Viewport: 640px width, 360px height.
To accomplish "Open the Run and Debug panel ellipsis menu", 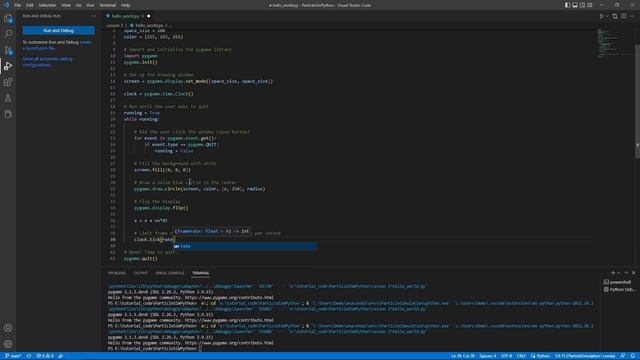I will 93,16.
